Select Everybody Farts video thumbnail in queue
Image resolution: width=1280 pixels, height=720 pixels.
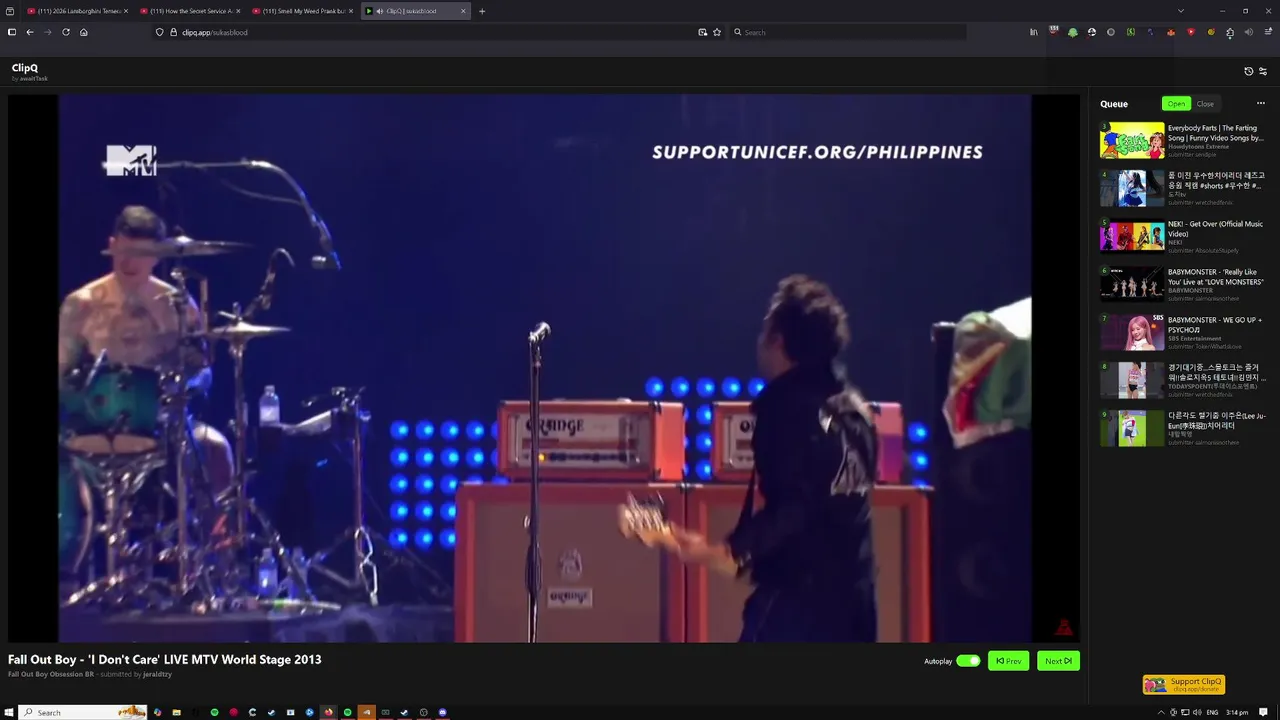pos(1132,141)
